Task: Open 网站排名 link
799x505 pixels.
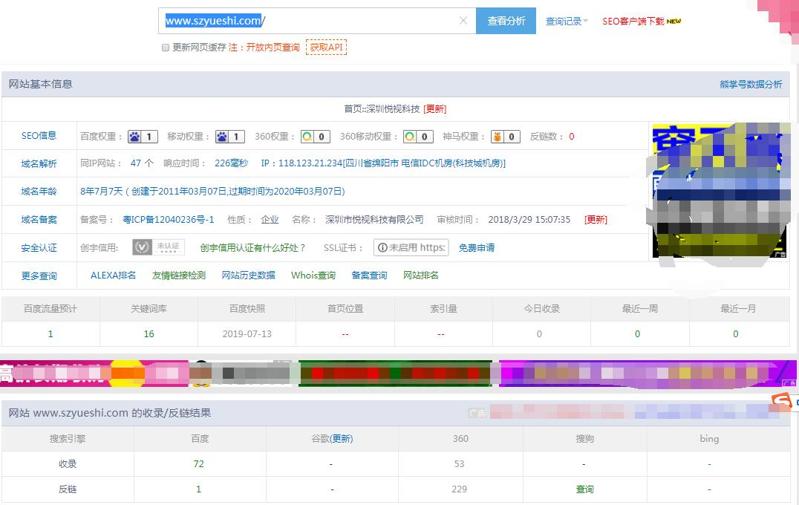Action: [420, 275]
